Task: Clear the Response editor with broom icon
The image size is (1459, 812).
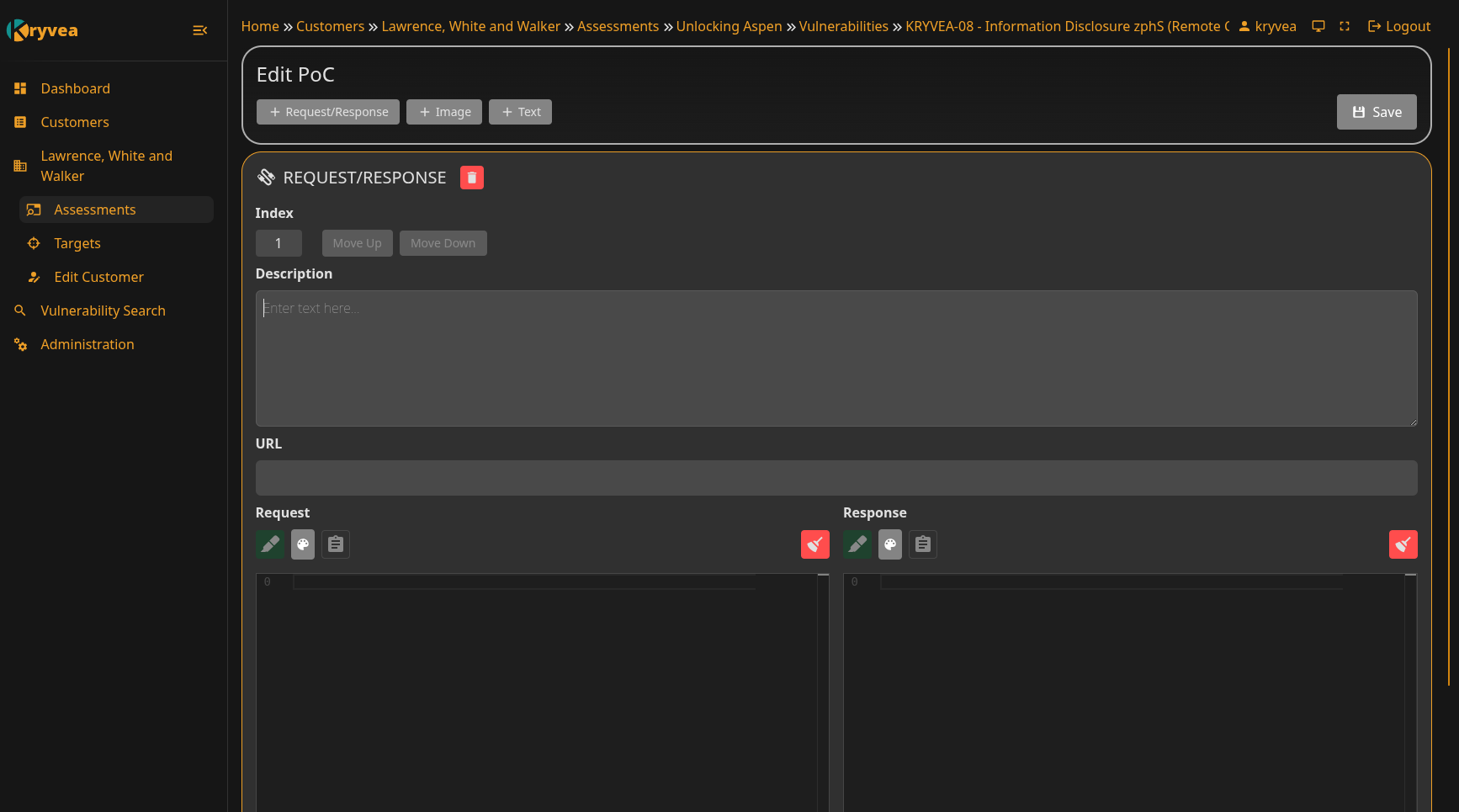Action: [x=1403, y=544]
